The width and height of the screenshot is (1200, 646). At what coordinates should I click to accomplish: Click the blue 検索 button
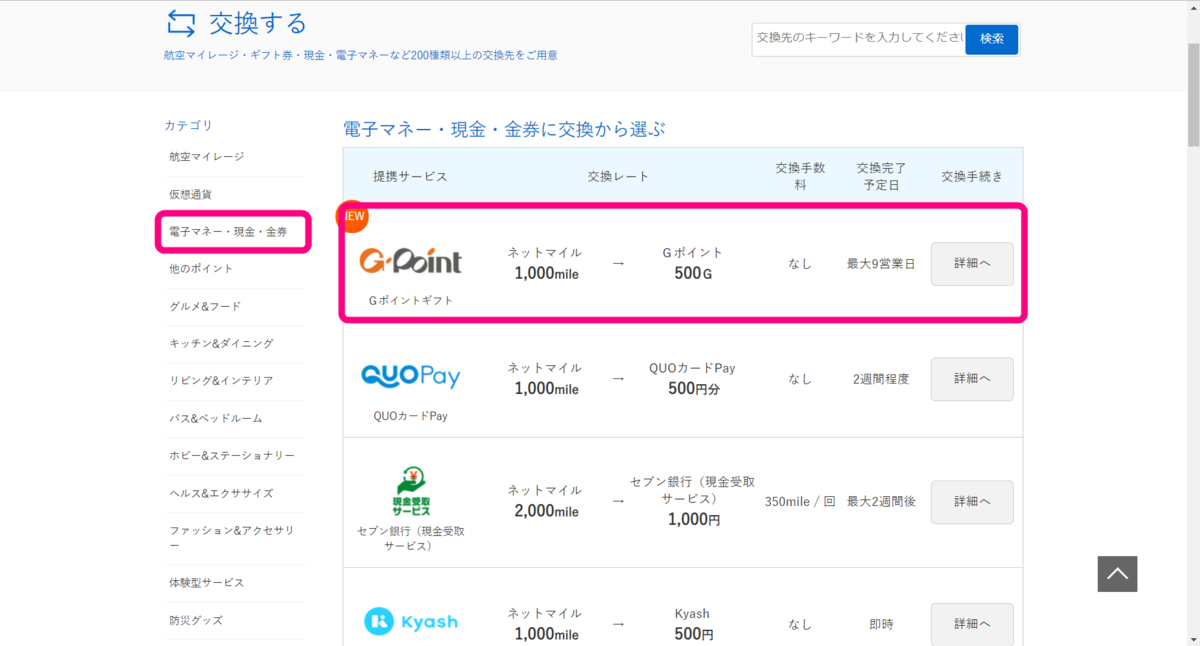991,39
